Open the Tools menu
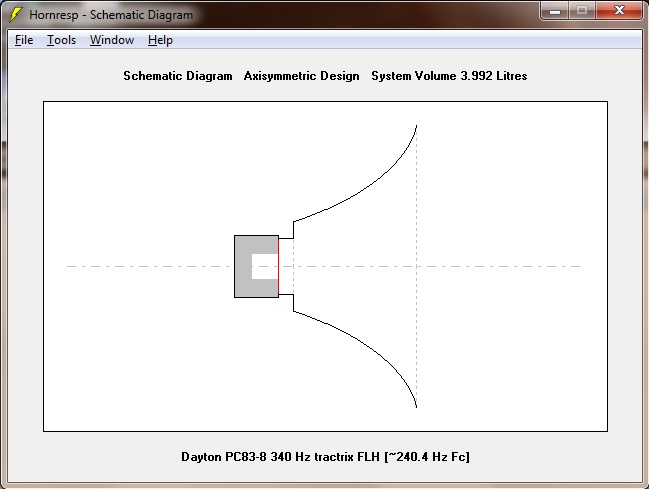 61,40
